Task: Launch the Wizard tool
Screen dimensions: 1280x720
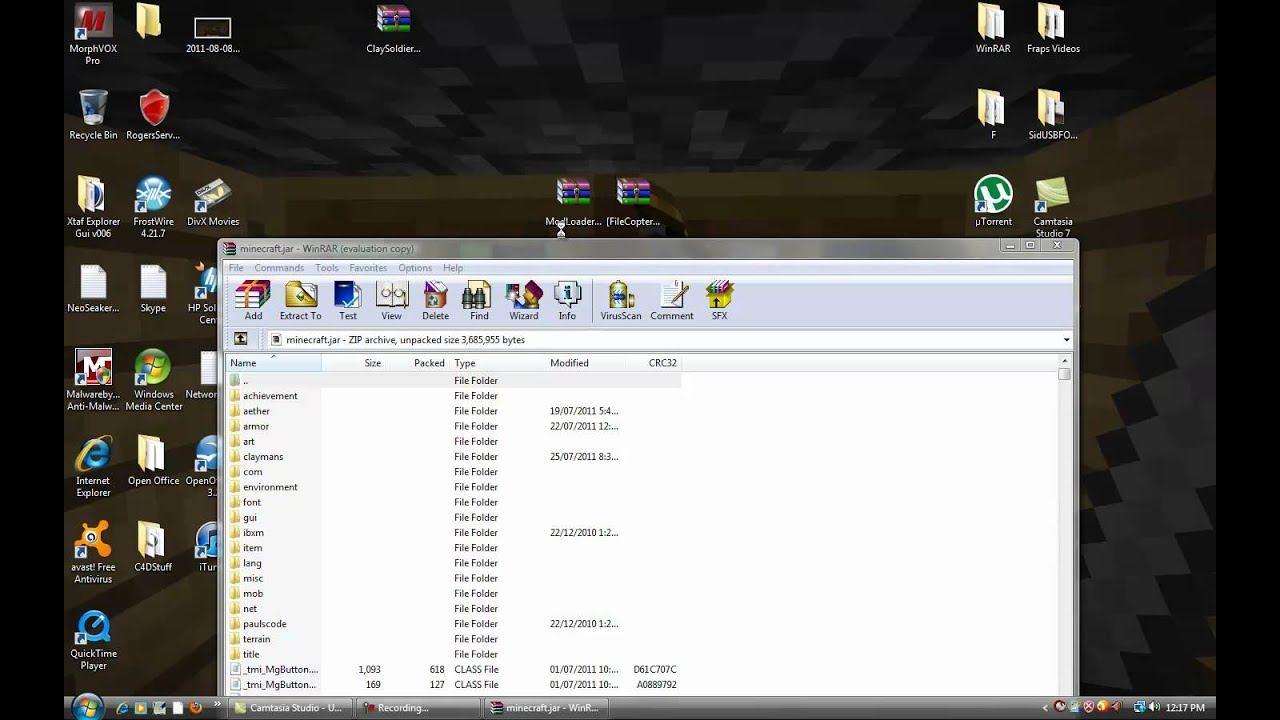Action: [523, 300]
